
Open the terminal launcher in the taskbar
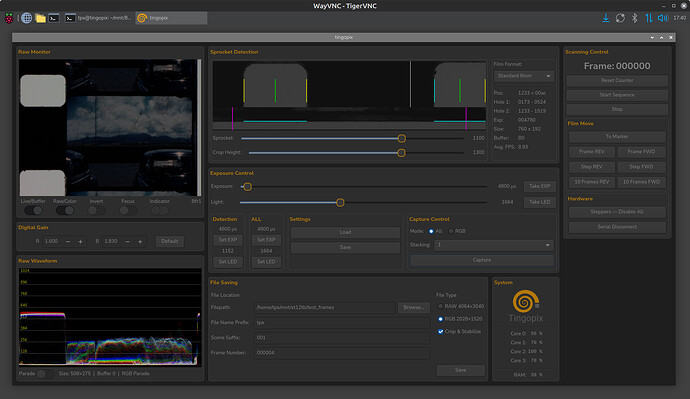pos(54,18)
